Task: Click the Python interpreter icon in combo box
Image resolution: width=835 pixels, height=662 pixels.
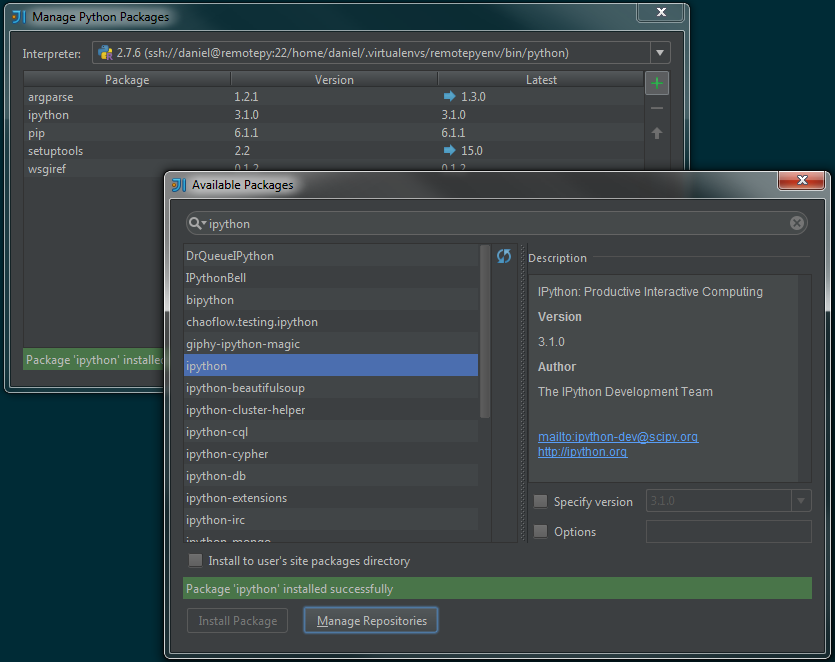Action: (x=105, y=53)
